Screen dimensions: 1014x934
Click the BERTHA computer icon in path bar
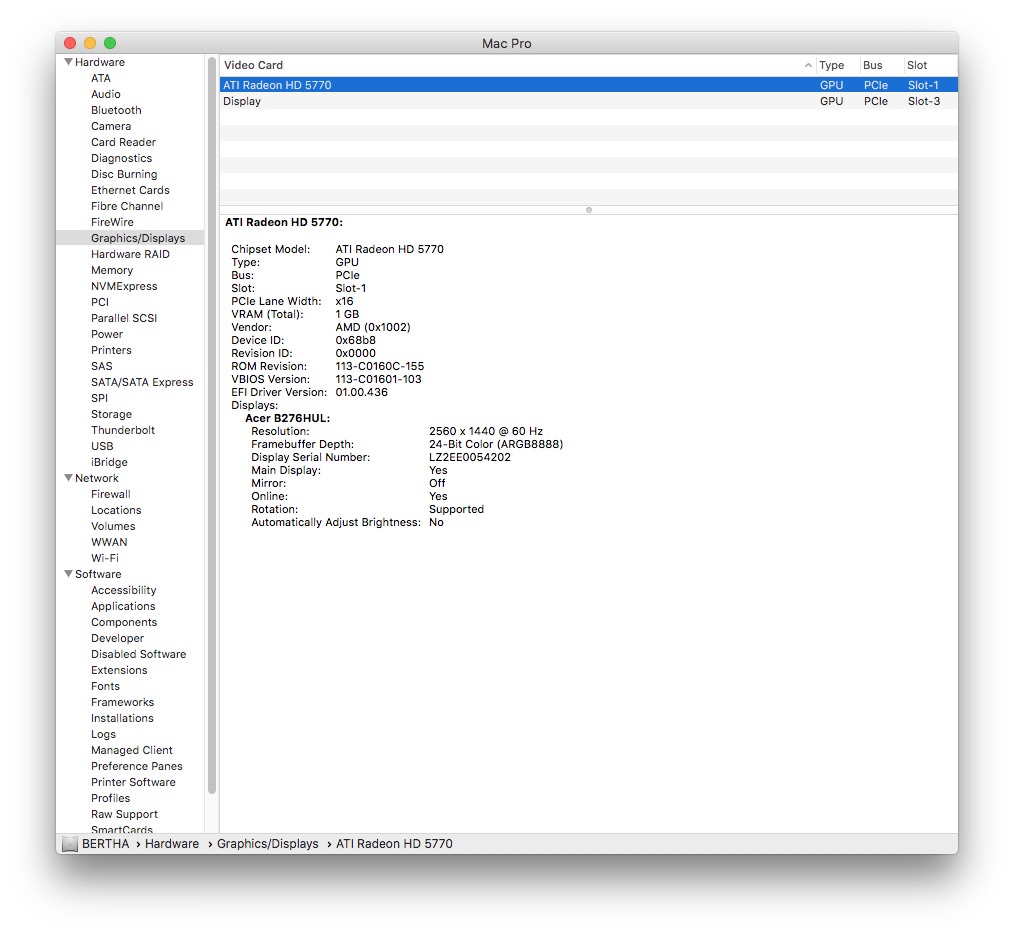(x=70, y=844)
